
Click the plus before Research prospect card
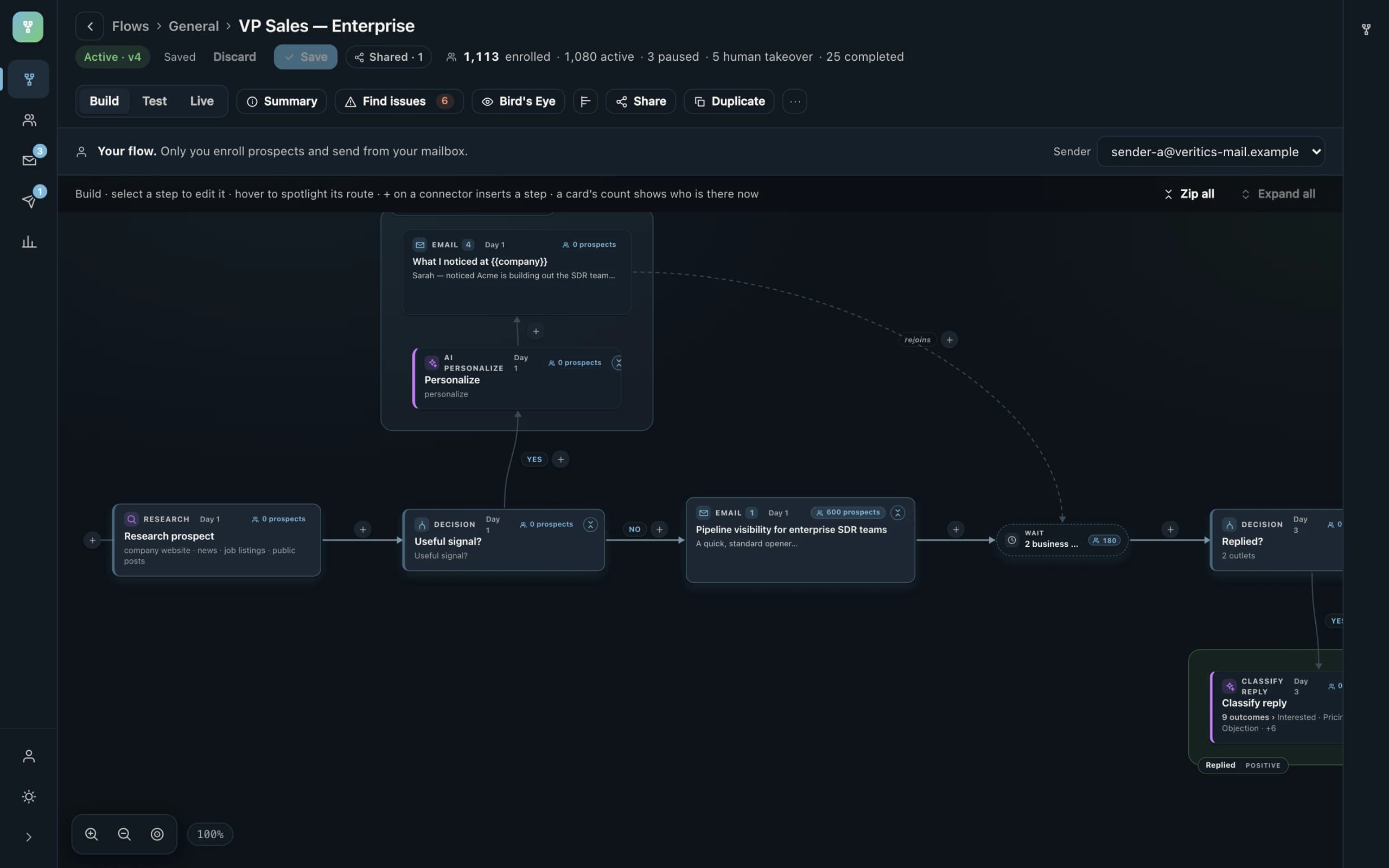click(92, 540)
